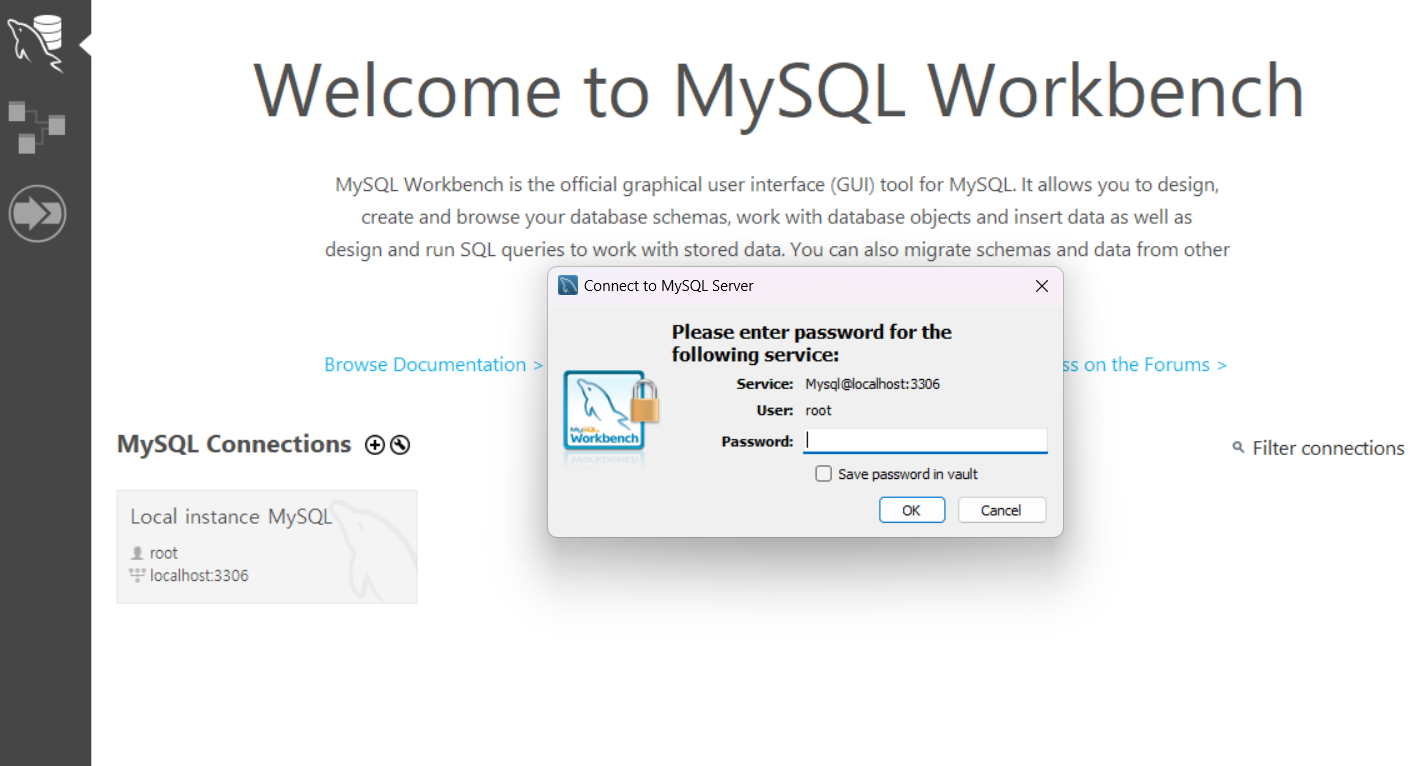Close the Connect to MySQL Server dialog
The width and height of the screenshot is (1415, 766).
tap(1041, 286)
